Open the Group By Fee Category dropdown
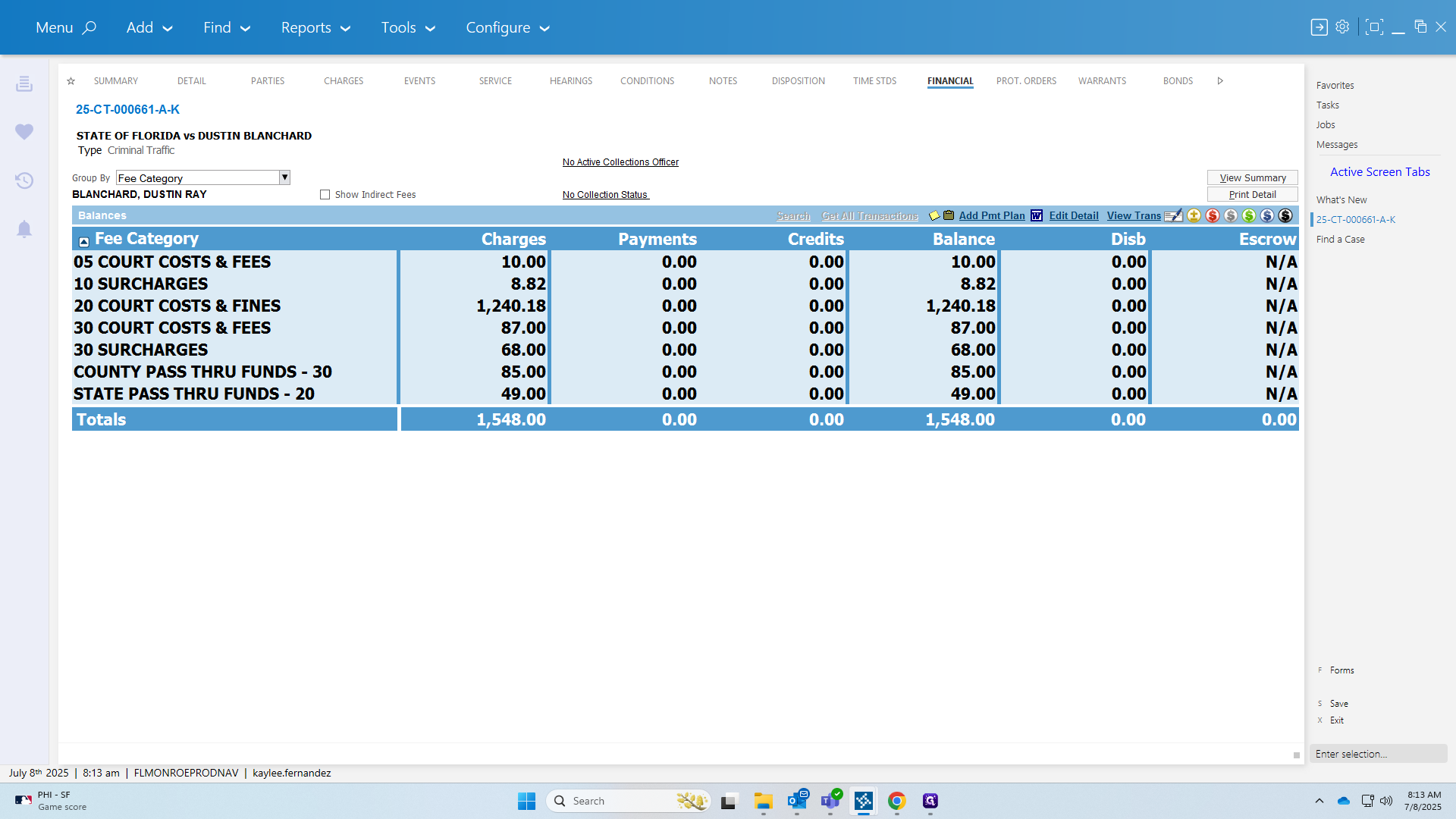This screenshot has height=819, width=1456. coord(284,177)
